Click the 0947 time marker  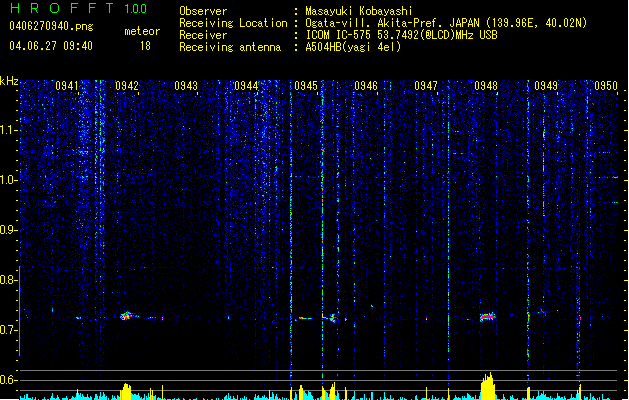[x=426, y=86]
